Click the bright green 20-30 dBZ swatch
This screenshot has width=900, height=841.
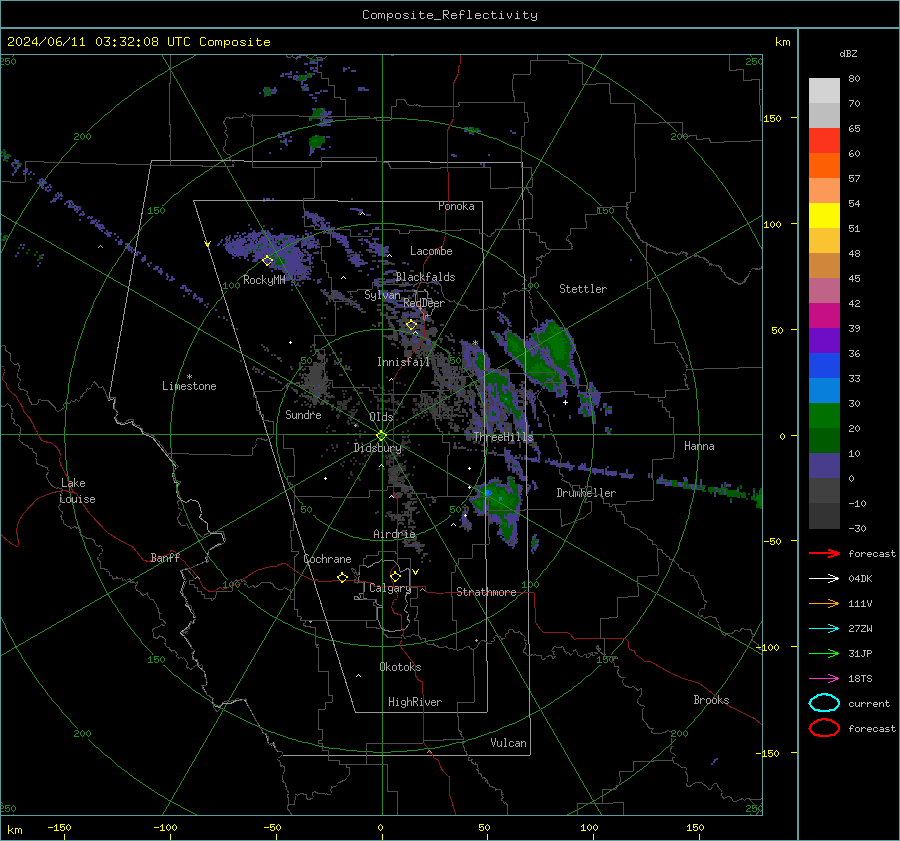pos(824,416)
